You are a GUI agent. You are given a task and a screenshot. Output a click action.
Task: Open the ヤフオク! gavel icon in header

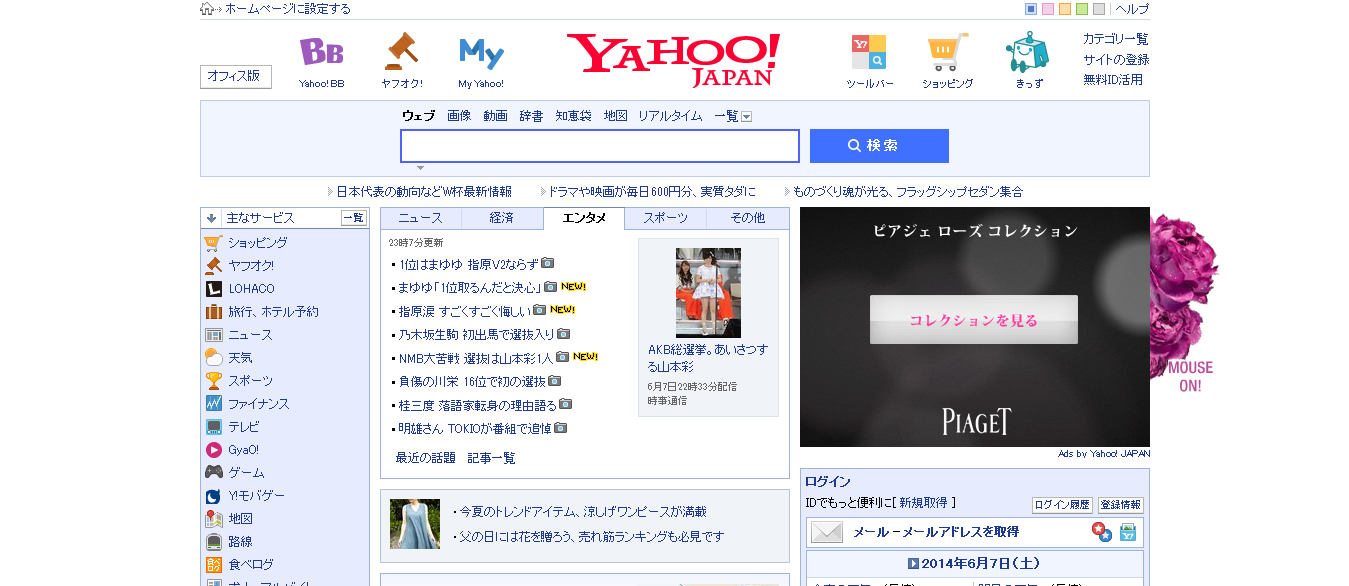click(401, 51)
